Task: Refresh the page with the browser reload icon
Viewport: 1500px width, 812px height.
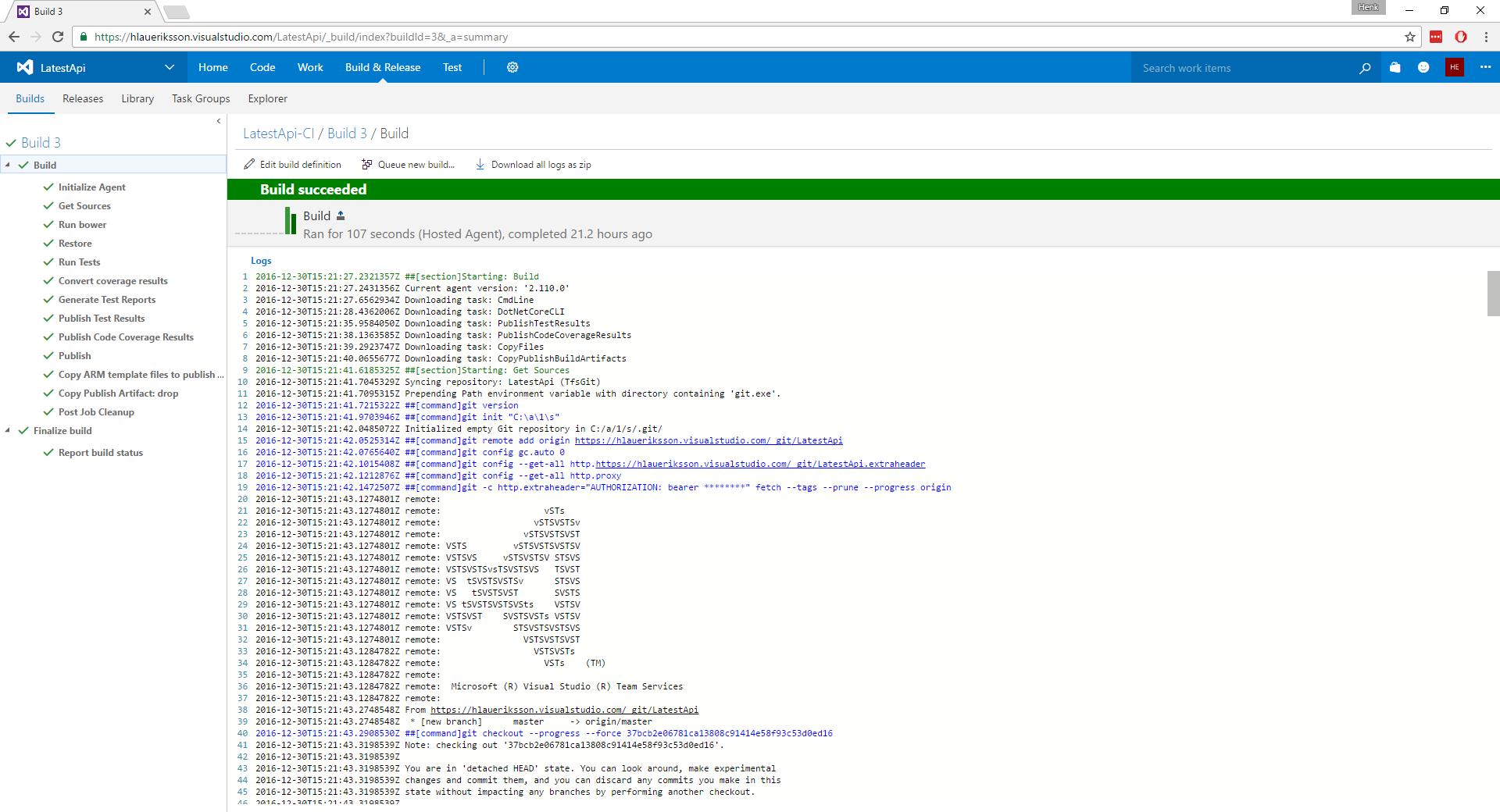Action: click(57, 37)
